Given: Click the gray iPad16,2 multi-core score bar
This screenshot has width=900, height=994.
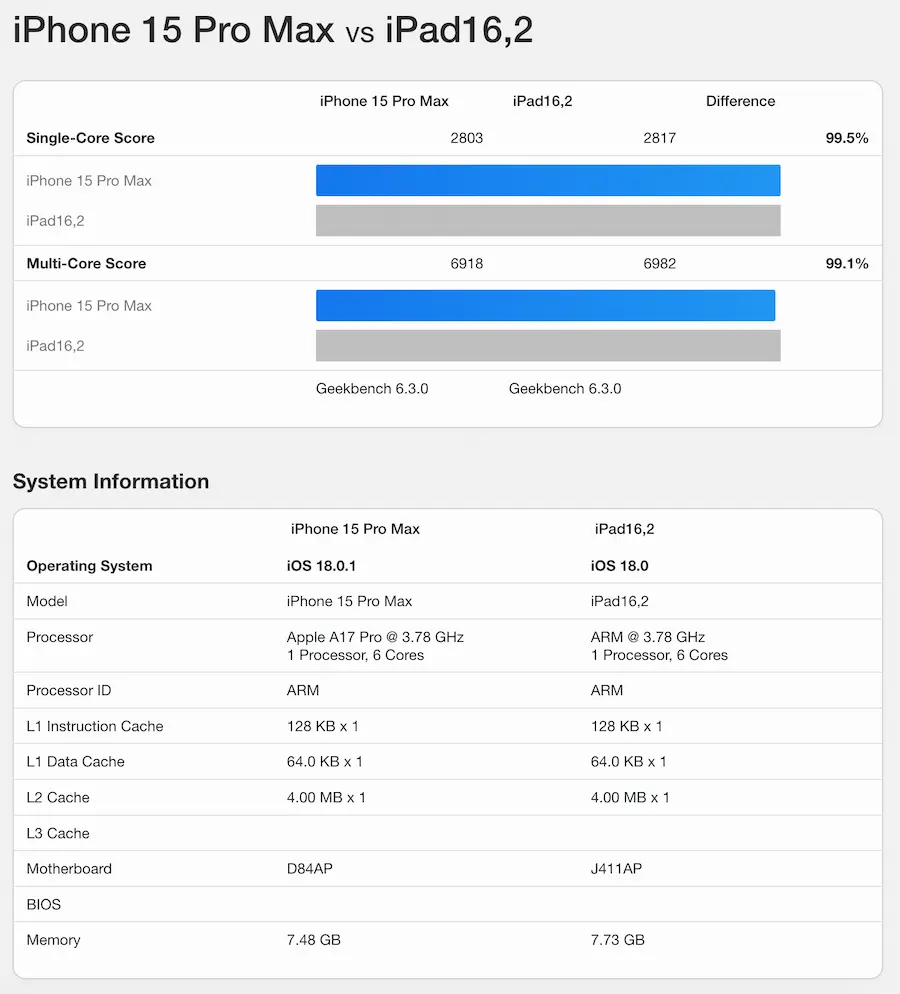Looking at the screenshot, I should 548,345.
